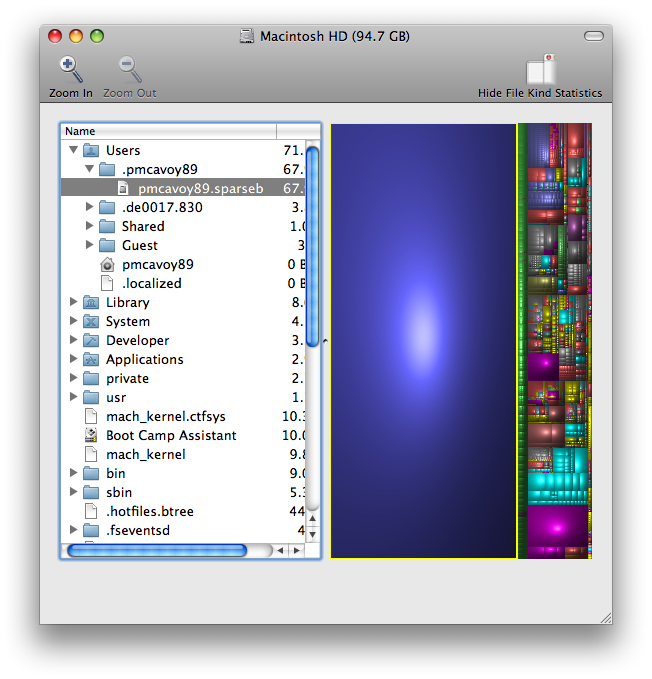Click the Developer folder icon

click(x=91, y=340)
